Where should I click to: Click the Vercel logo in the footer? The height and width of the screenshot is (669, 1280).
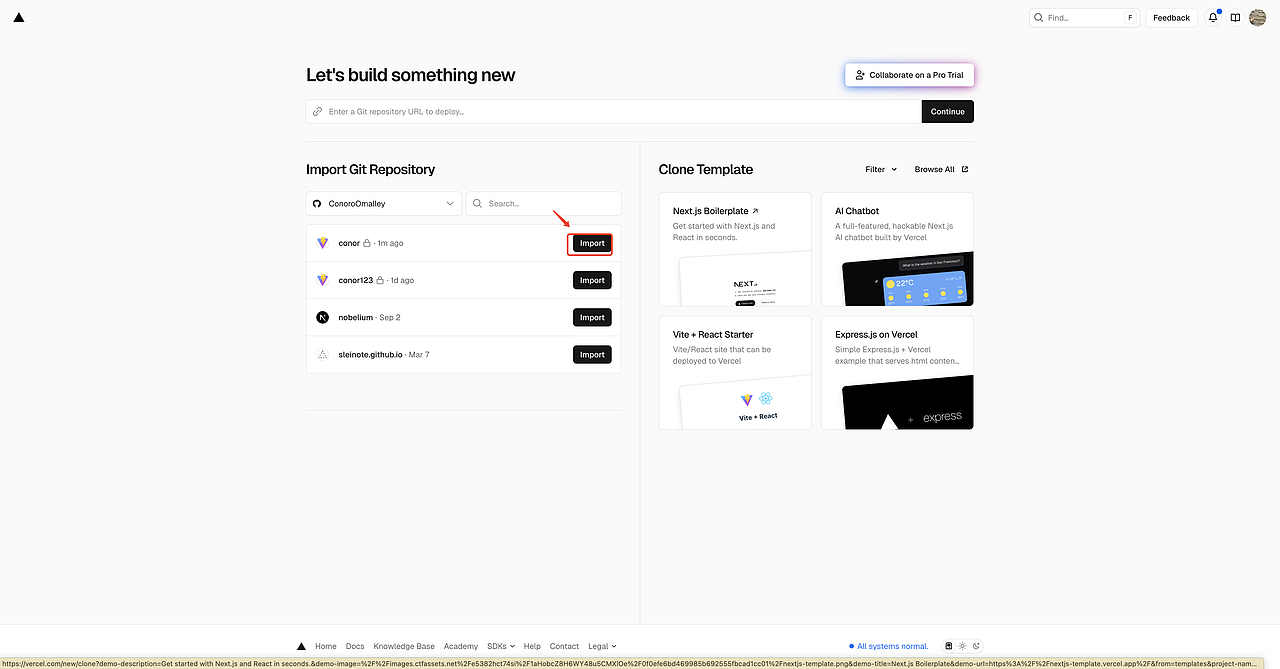pyautogui.click(x=301, y=646)
